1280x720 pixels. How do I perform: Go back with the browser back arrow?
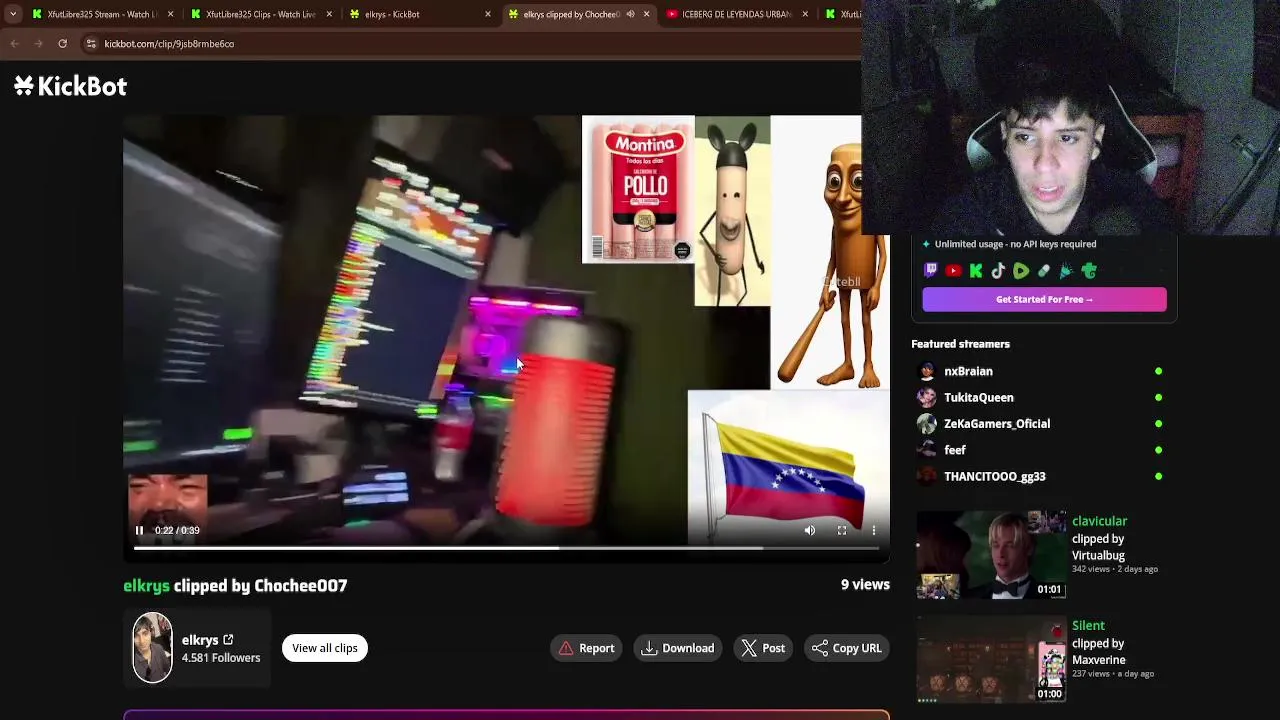tap(14, 44)
